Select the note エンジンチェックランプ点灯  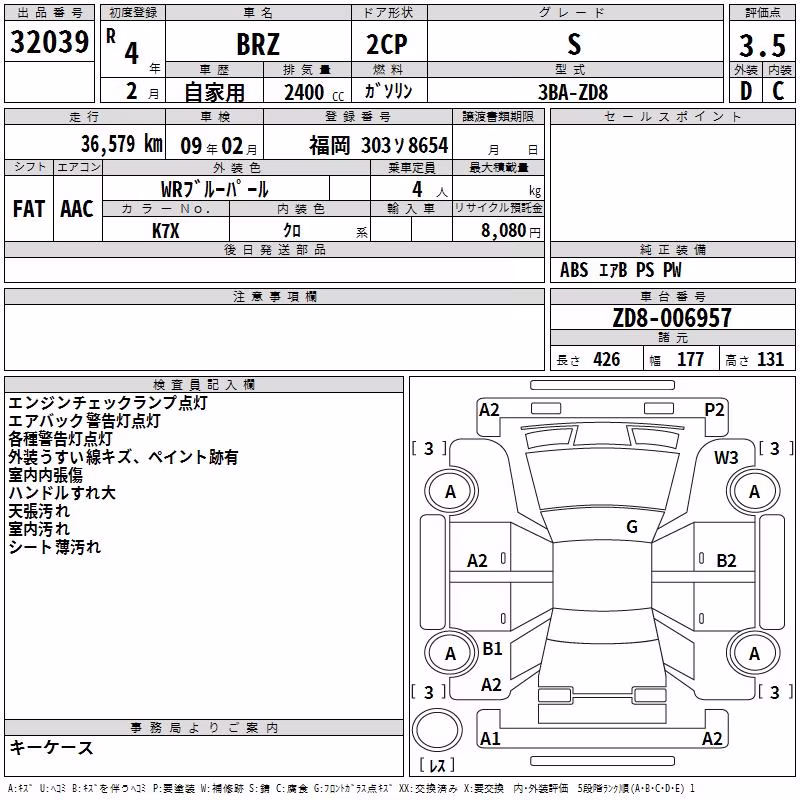tap(108, 403)
